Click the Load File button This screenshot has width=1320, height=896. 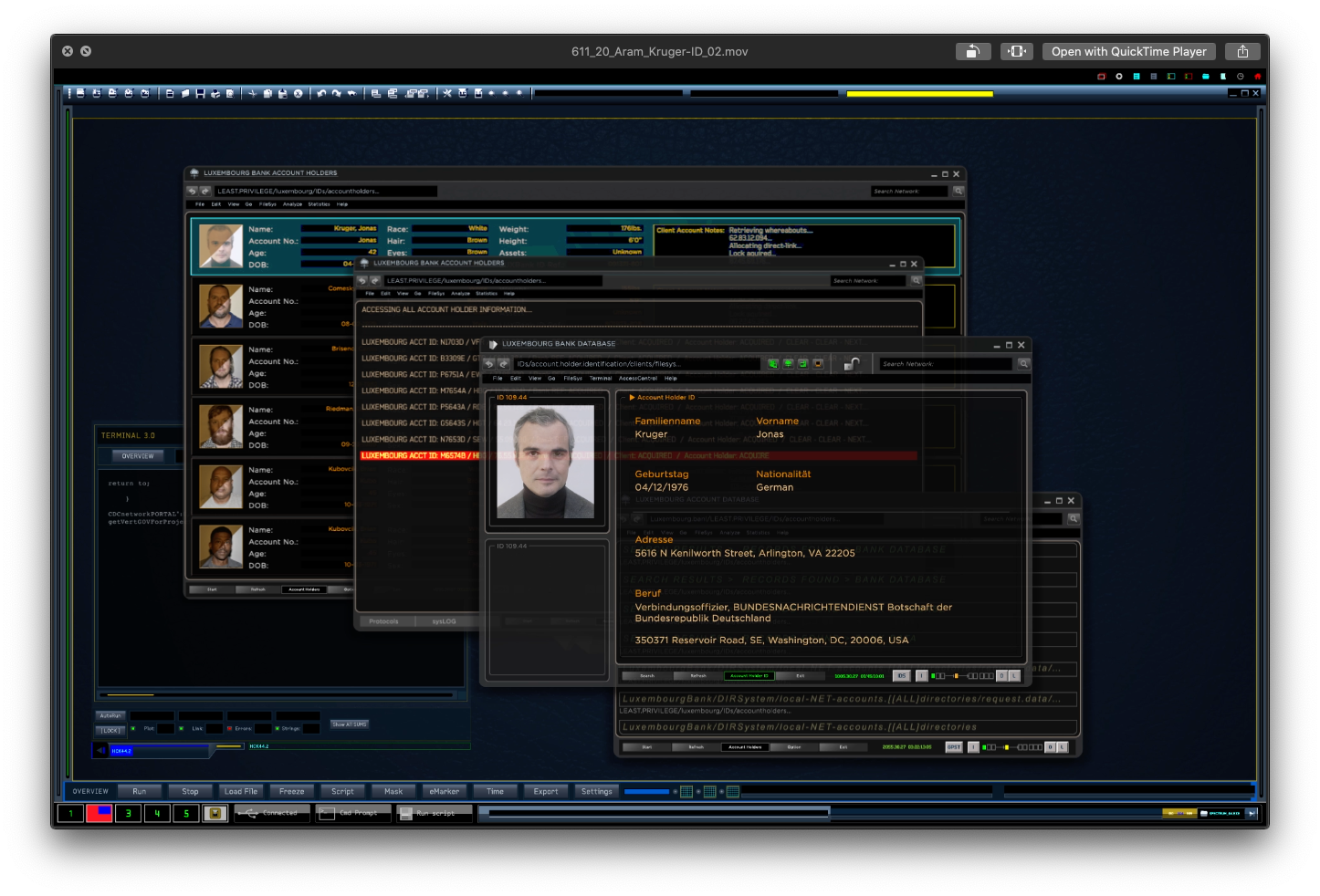241,791
